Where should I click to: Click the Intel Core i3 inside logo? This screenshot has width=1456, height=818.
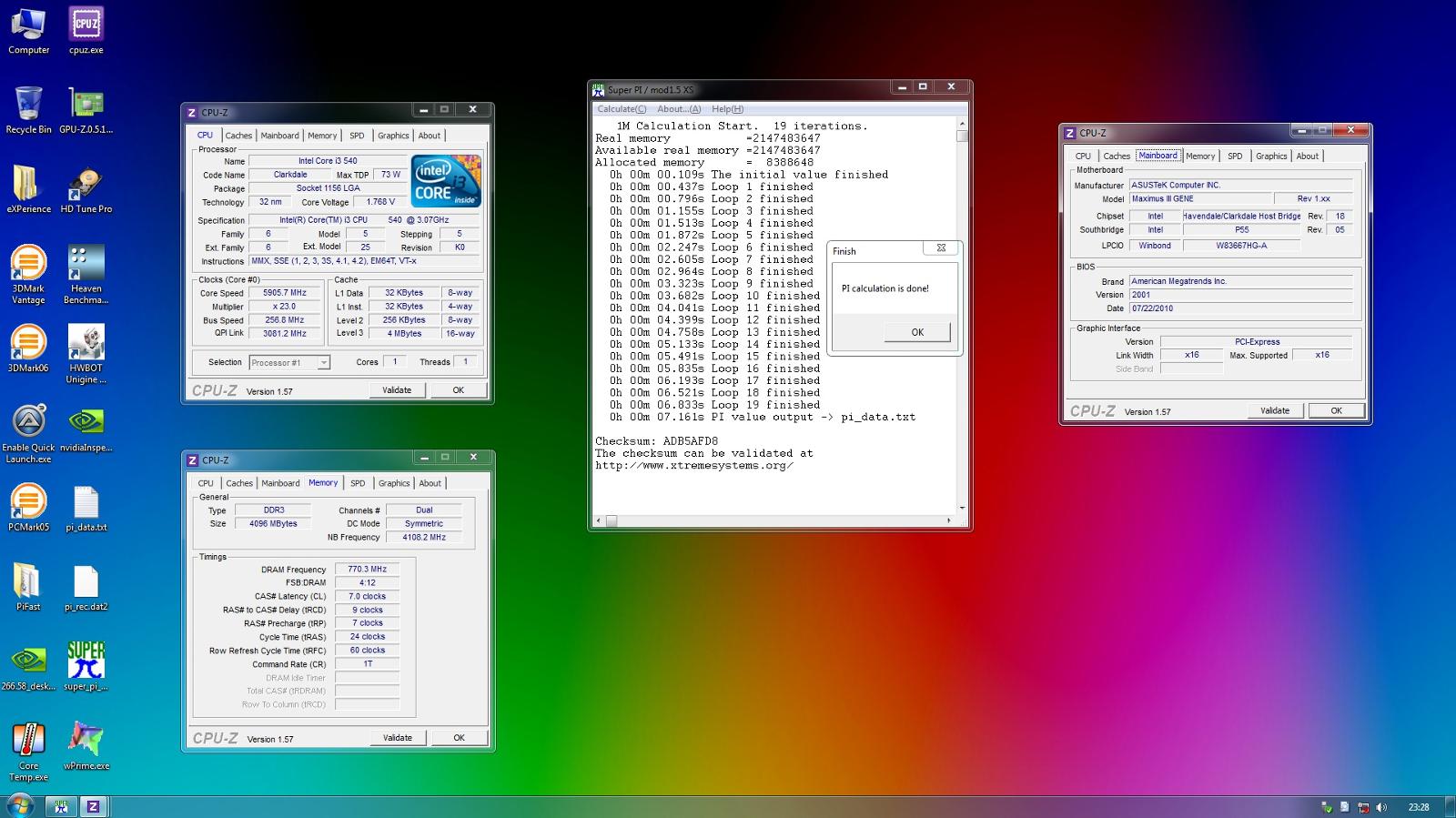(446, 181)
